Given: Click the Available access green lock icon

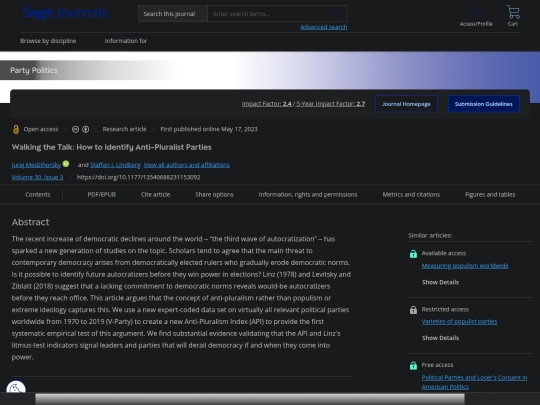Looking at the screenshot, I should [413, 254].
